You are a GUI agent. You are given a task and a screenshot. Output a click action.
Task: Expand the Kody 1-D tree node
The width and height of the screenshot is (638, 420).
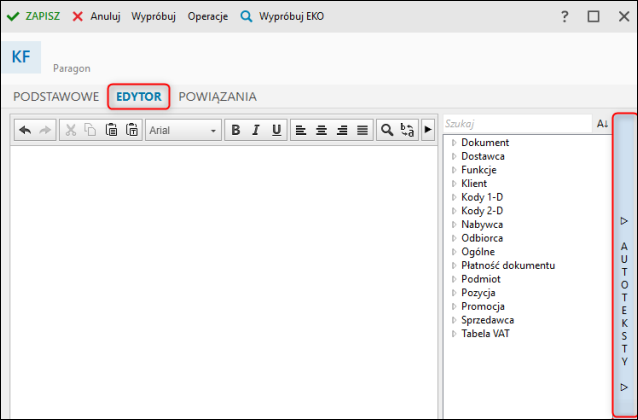(454, 197)
